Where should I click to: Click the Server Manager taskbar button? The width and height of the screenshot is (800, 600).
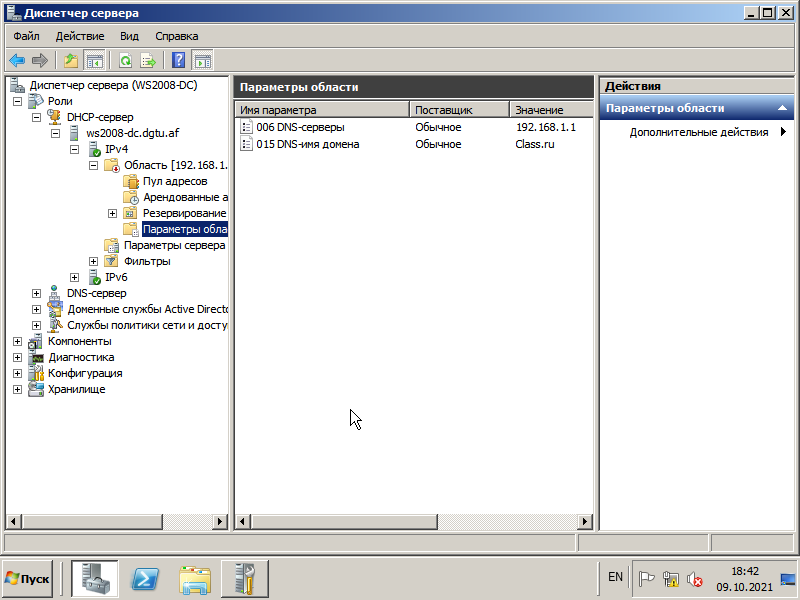[x=95, y=579]
